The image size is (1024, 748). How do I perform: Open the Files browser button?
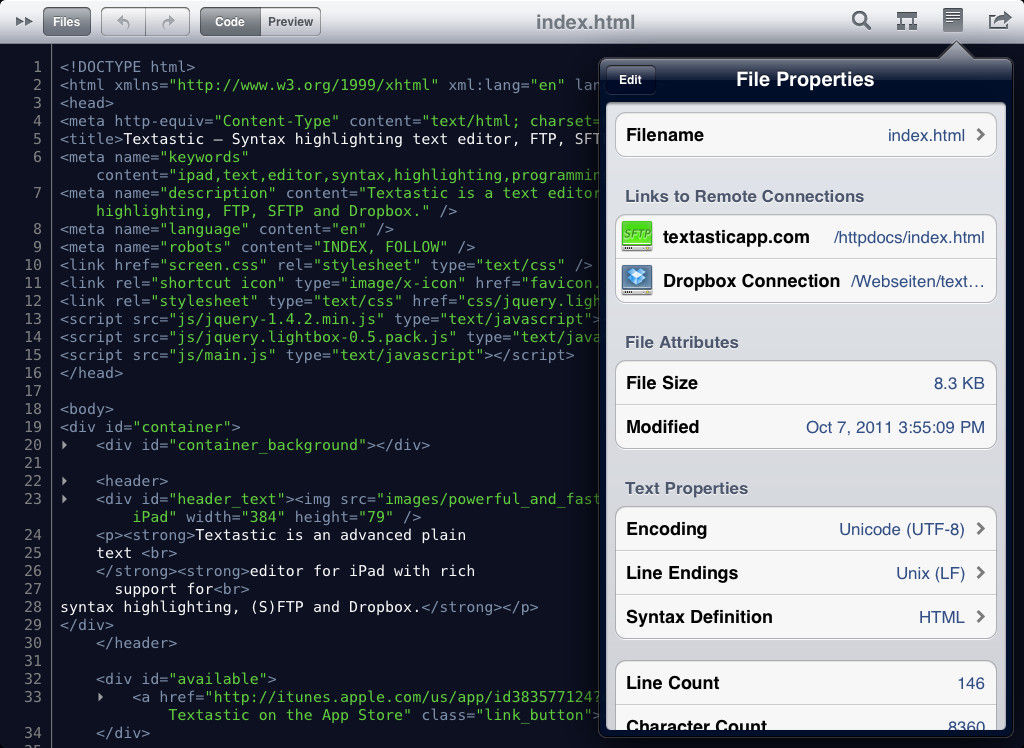coord(67,22)
